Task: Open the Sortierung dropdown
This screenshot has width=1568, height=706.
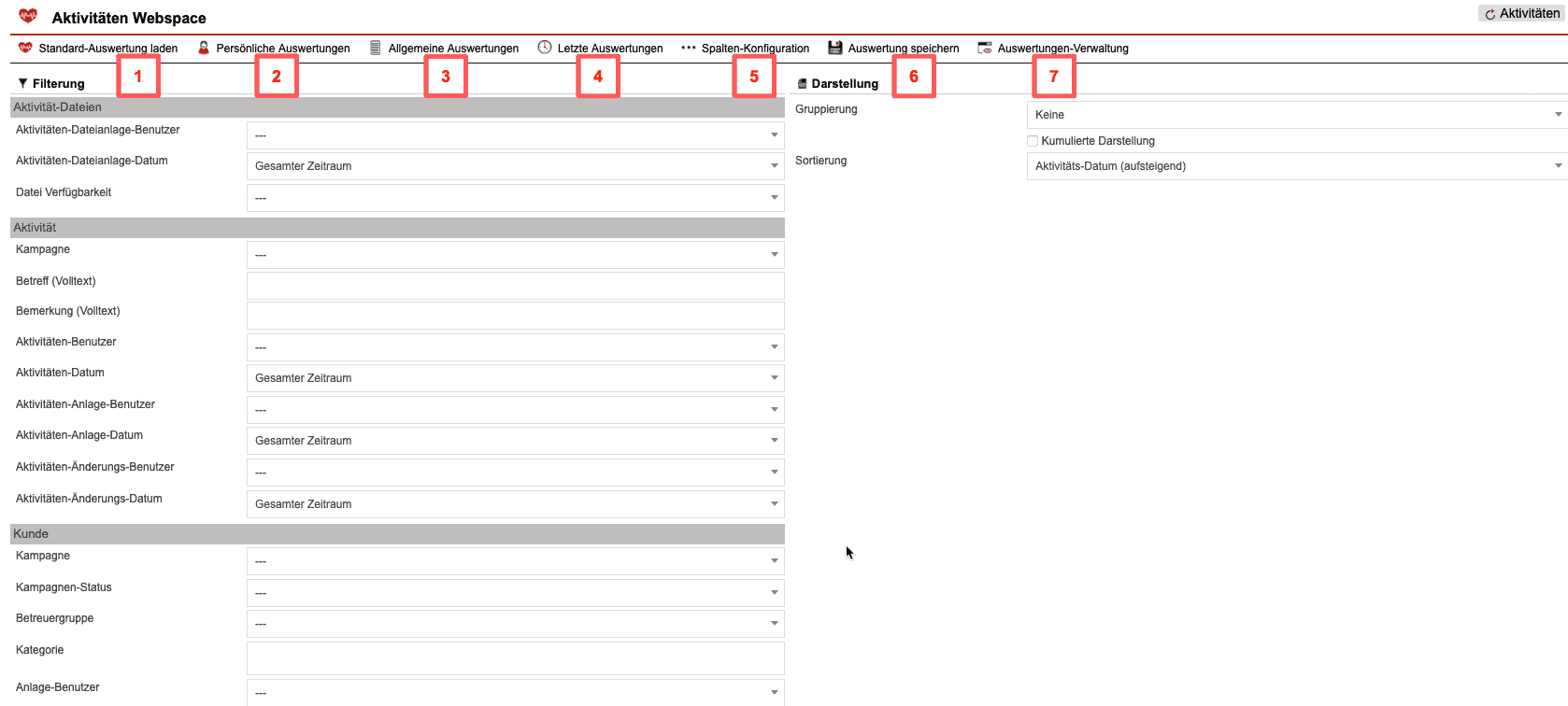Action: (1296, 166)
